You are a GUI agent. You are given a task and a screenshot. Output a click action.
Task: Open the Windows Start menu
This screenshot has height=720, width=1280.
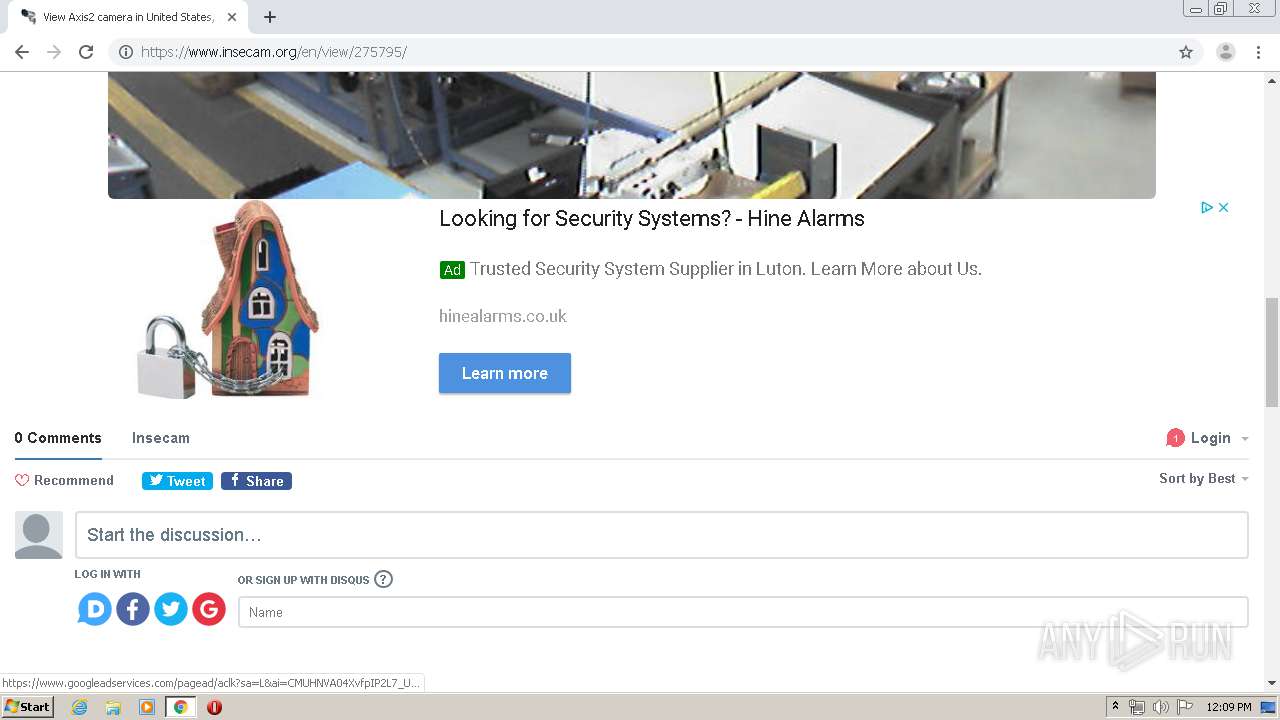[27, 707]
